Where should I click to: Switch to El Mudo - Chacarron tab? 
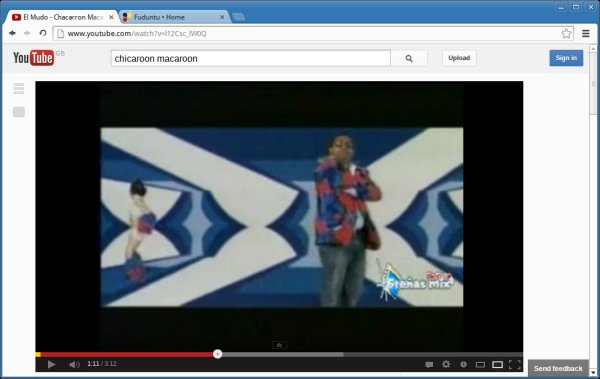(x=62, y=17)
